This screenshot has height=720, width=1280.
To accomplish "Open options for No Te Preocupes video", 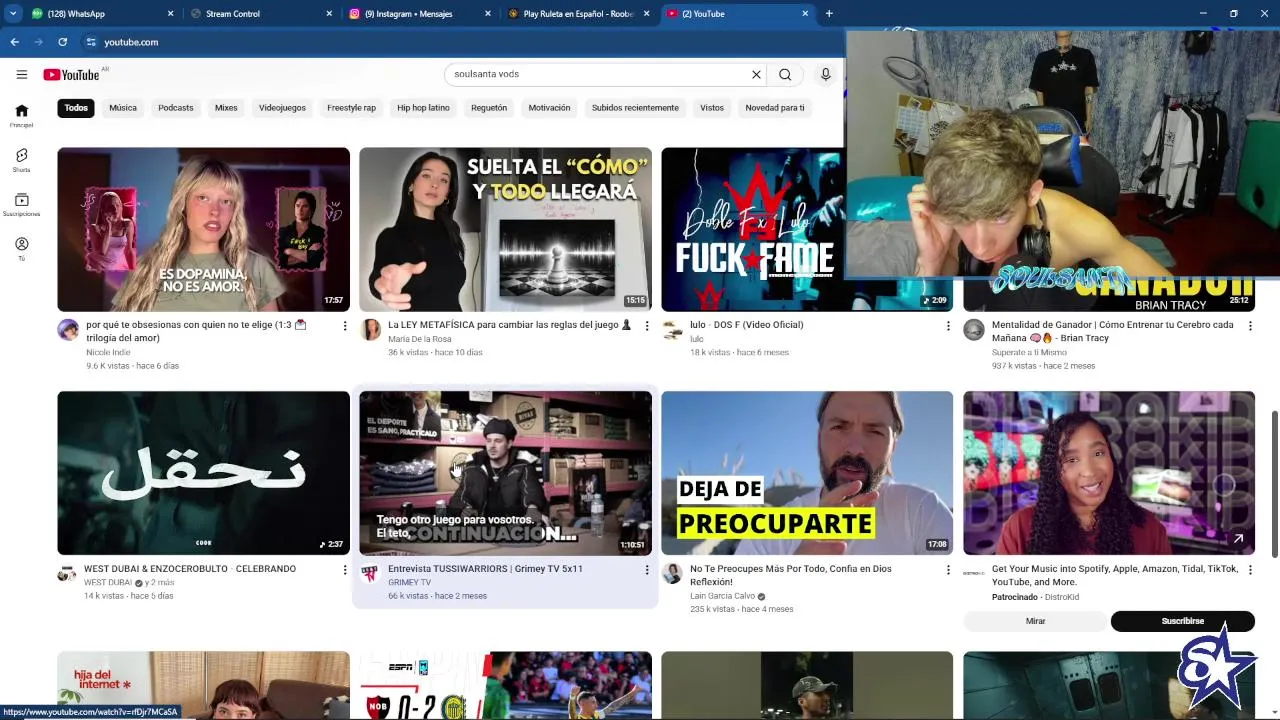I will 949,570.
